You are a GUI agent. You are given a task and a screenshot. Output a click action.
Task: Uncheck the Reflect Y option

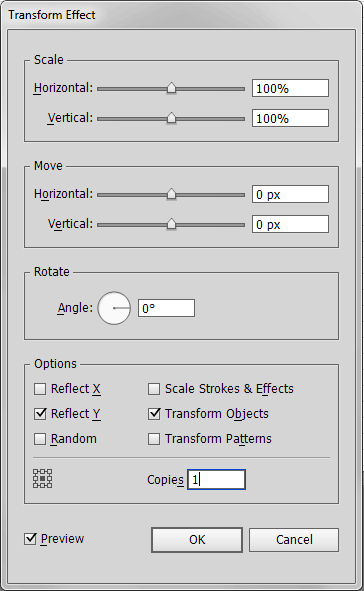pos(40,413)
